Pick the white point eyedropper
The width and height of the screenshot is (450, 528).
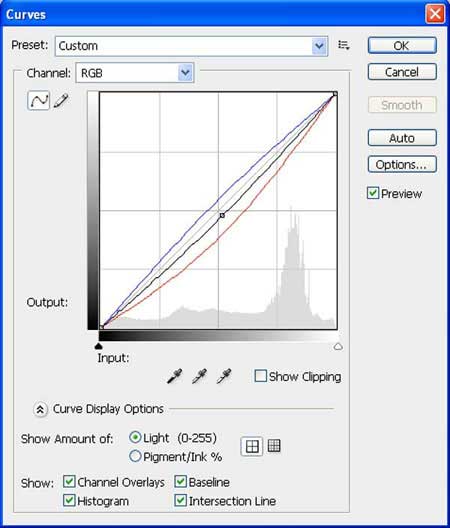224,376
